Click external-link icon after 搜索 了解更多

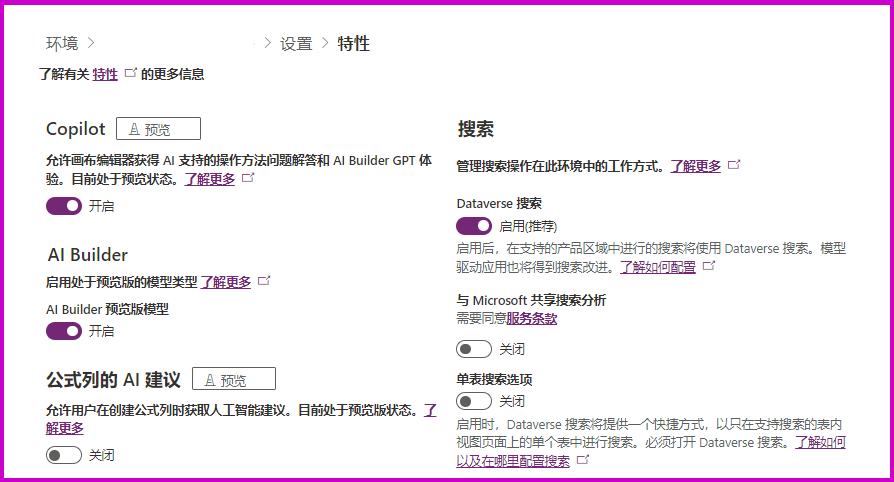click(x=734, y=165)
